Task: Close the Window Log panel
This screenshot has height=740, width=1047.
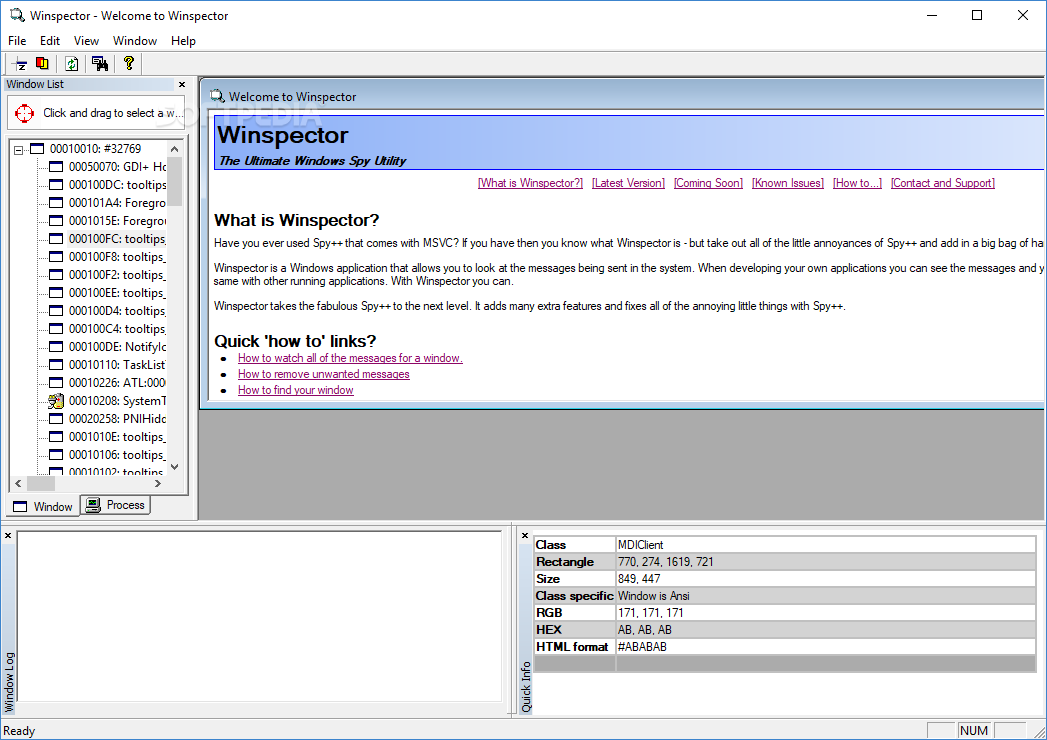Action: click(x=8, y=536)
